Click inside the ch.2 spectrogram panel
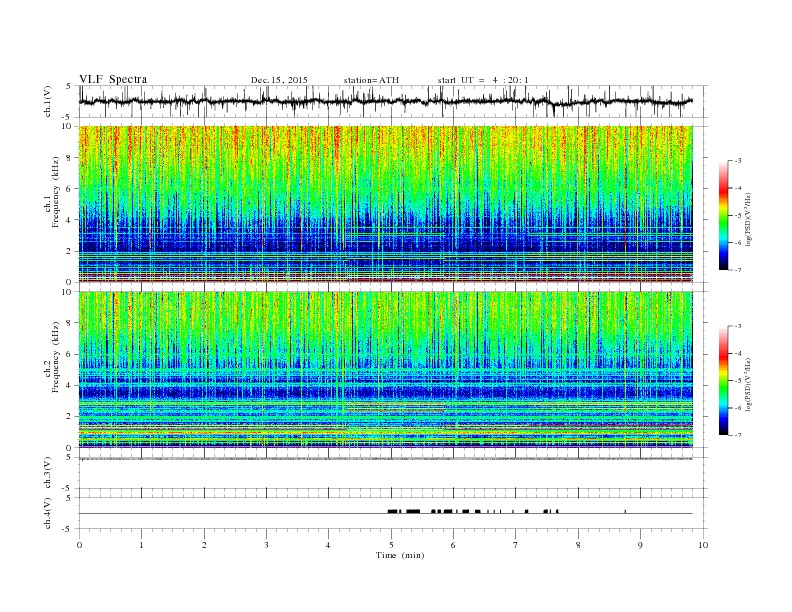 pyautogui.click(x=385, y=370)
